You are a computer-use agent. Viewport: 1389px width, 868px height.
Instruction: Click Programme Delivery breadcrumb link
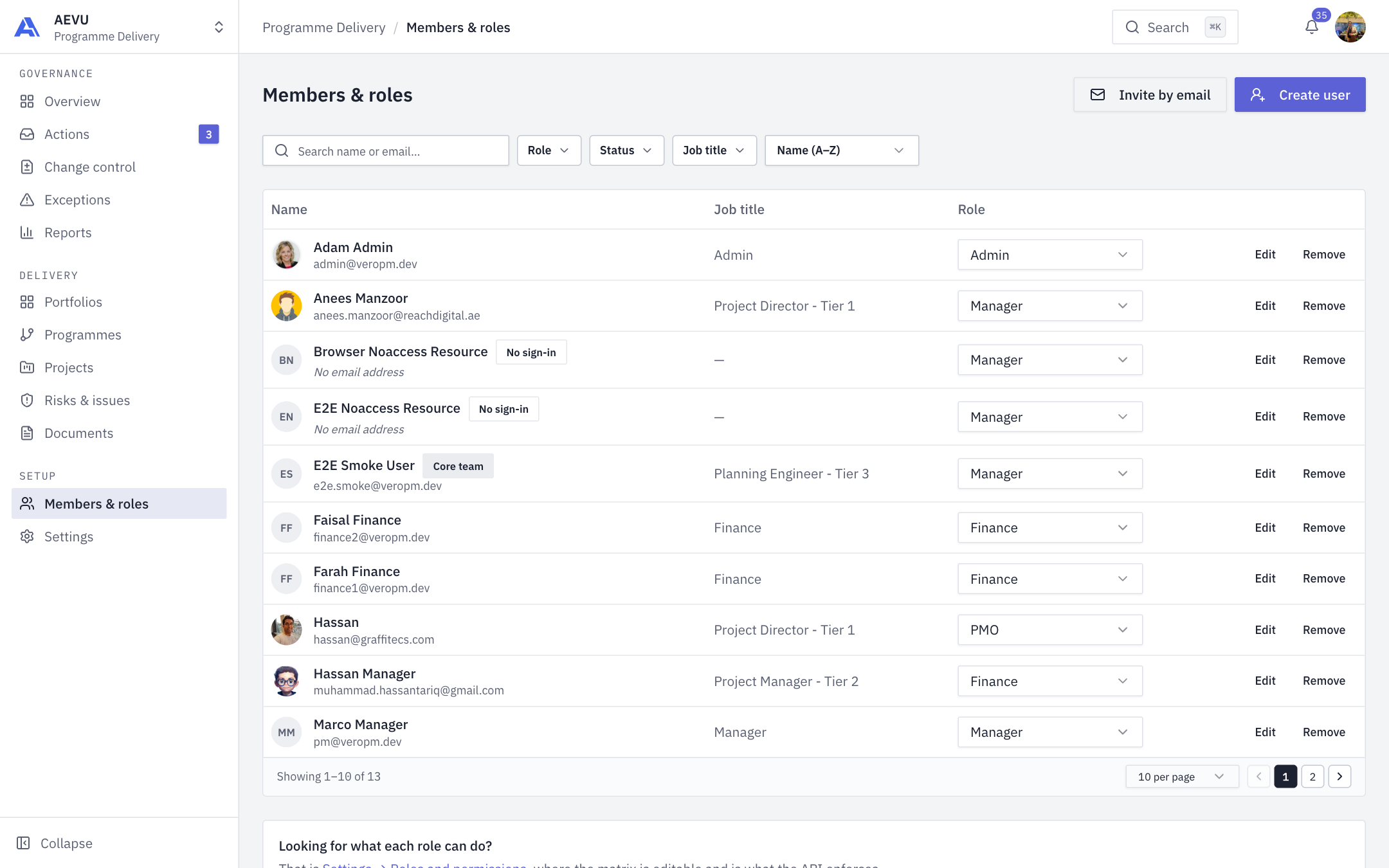(x=324, y=27)
